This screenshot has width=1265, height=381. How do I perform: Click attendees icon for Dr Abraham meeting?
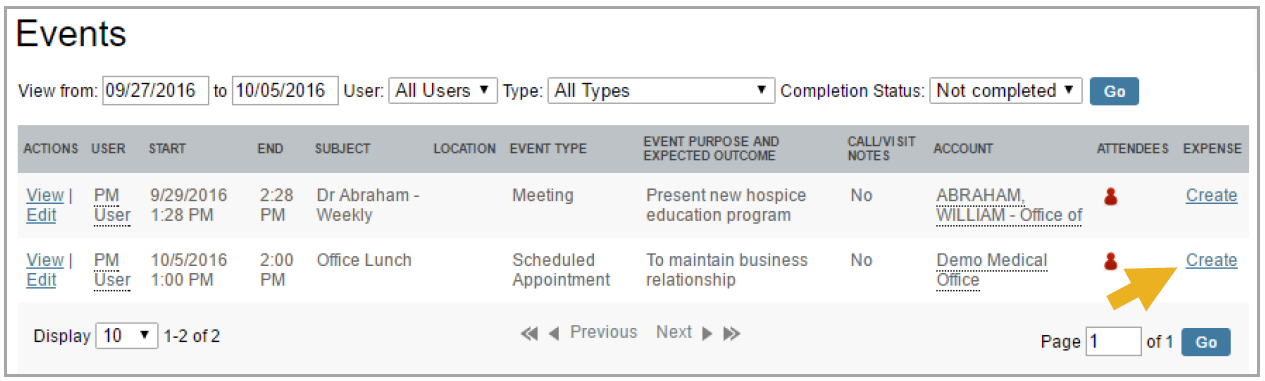point(1109,196)
